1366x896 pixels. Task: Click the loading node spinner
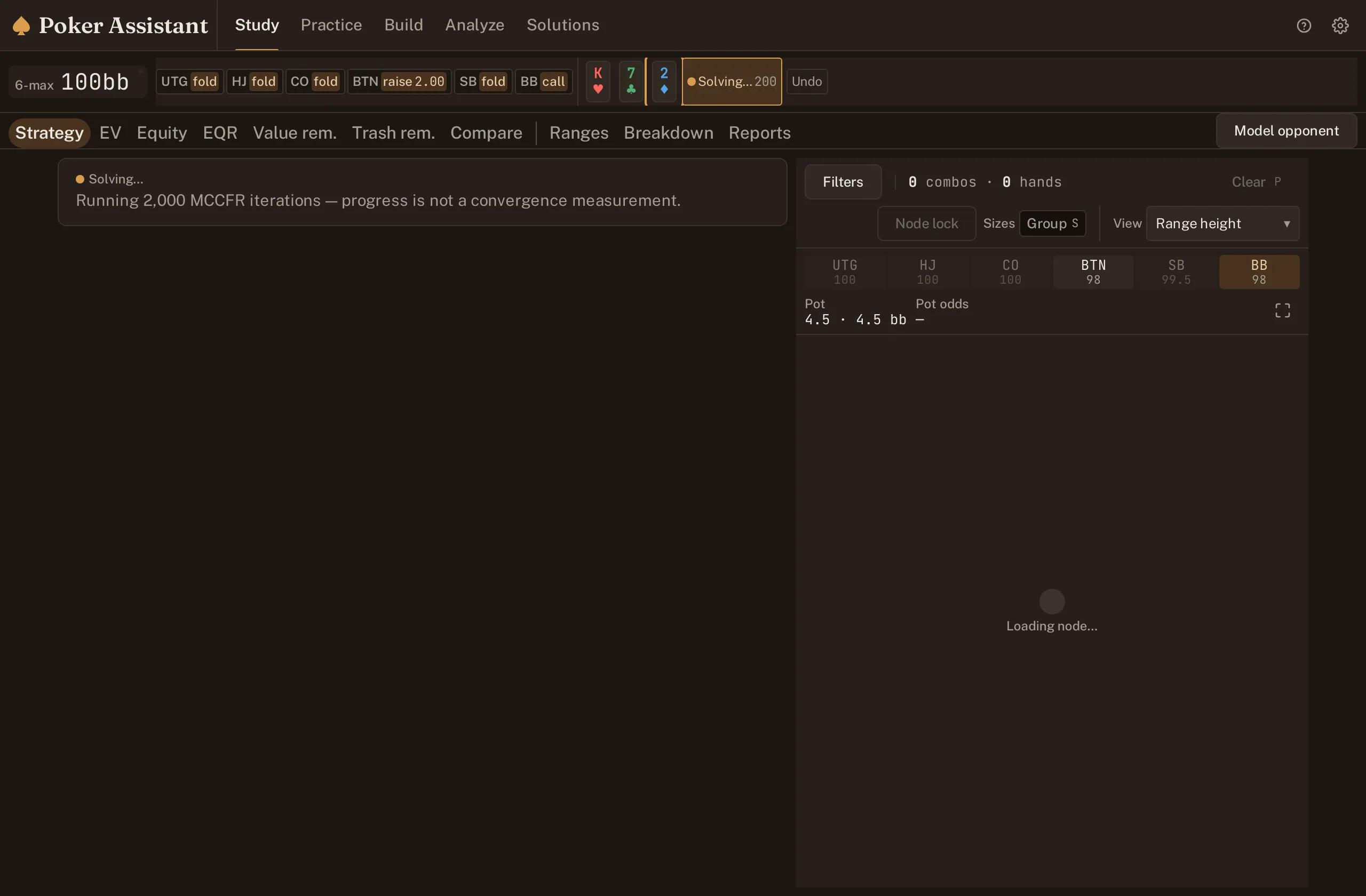pyautogui.click(x=1052, y=602)
